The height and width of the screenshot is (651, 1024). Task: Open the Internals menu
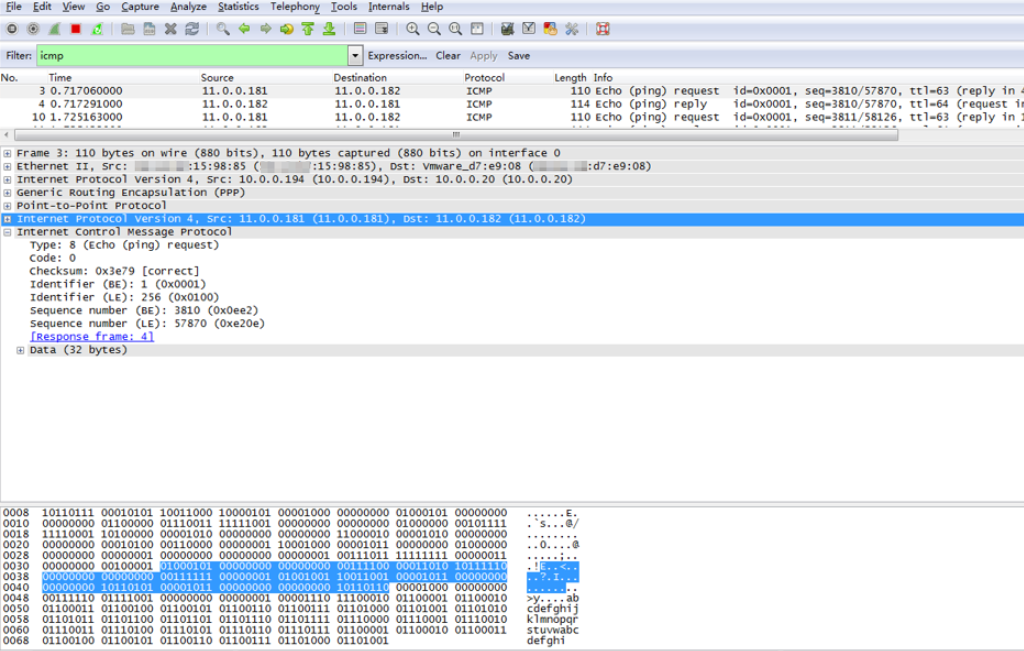389,7
